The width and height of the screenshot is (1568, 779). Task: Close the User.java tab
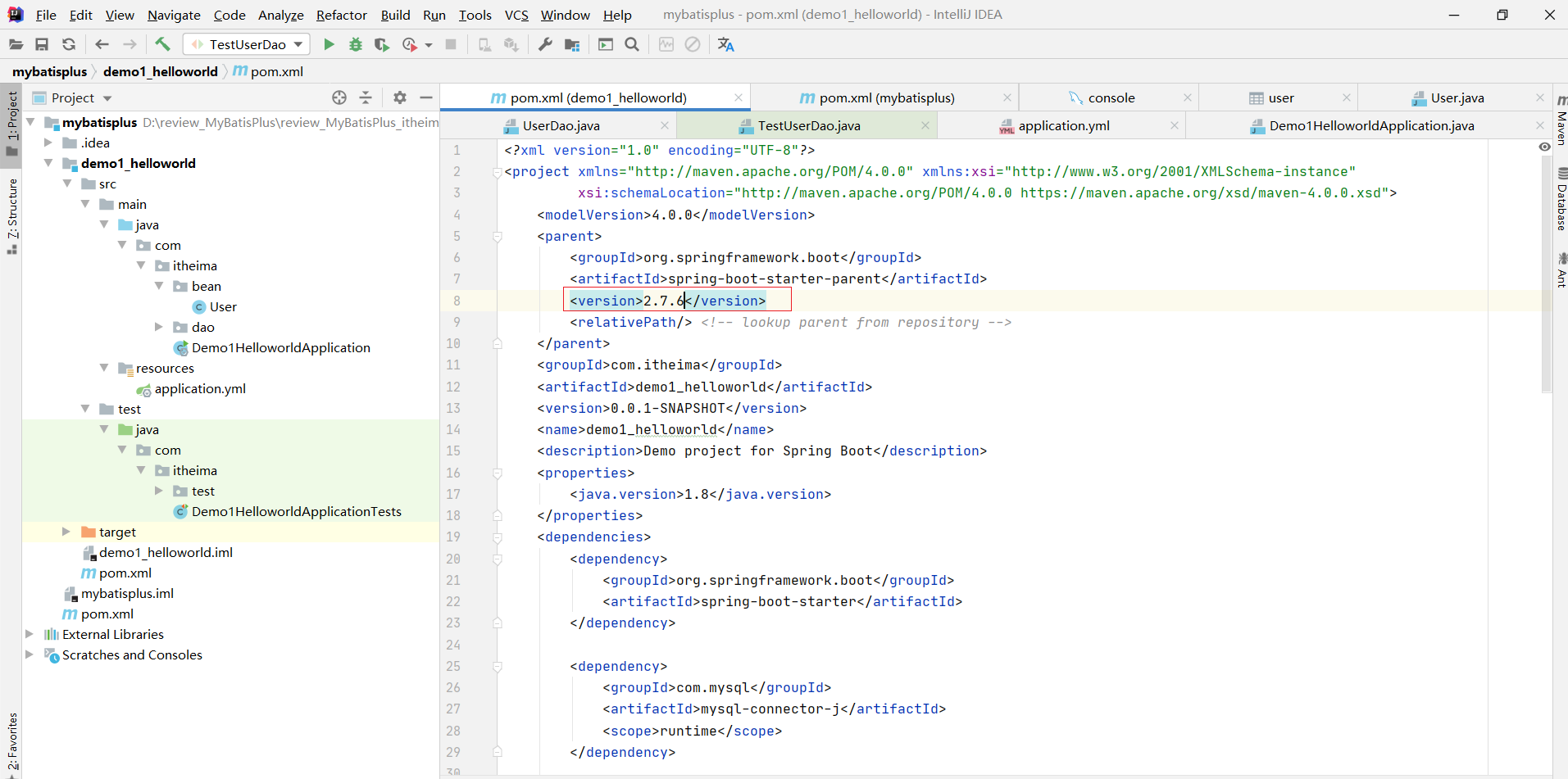[x=1540, y=97]
